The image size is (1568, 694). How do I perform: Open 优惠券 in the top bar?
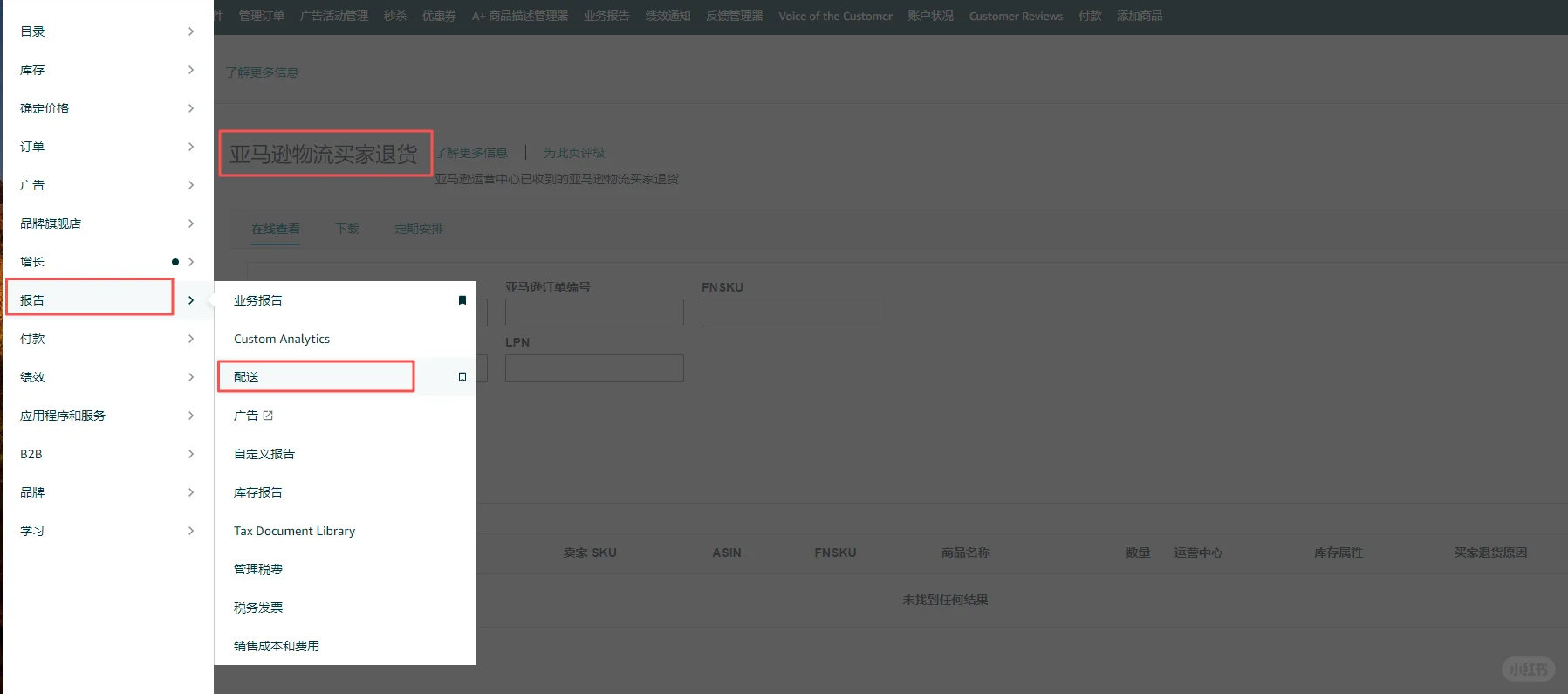click(x=439, y=16)
